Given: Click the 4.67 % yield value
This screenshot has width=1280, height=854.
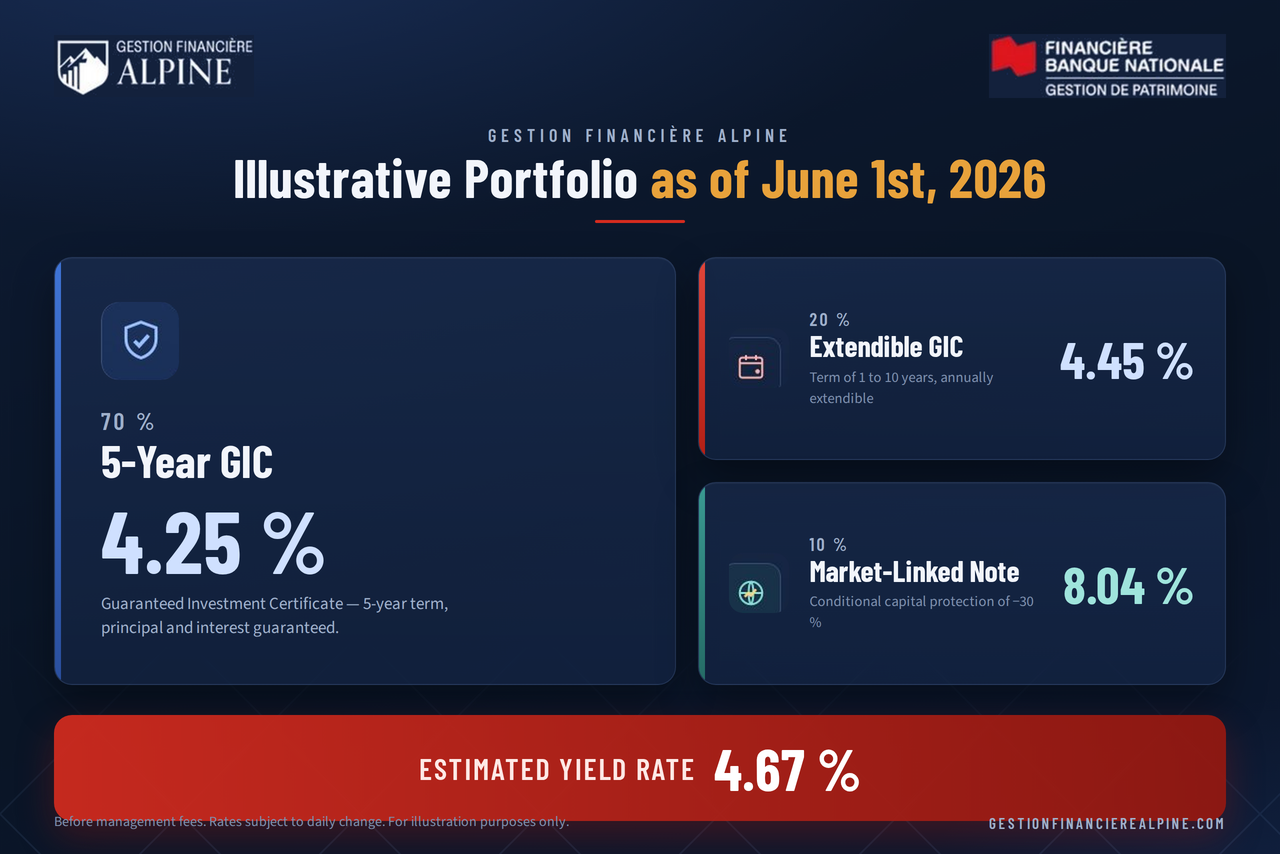Looking at the screenshot, I should coord(787,769).
